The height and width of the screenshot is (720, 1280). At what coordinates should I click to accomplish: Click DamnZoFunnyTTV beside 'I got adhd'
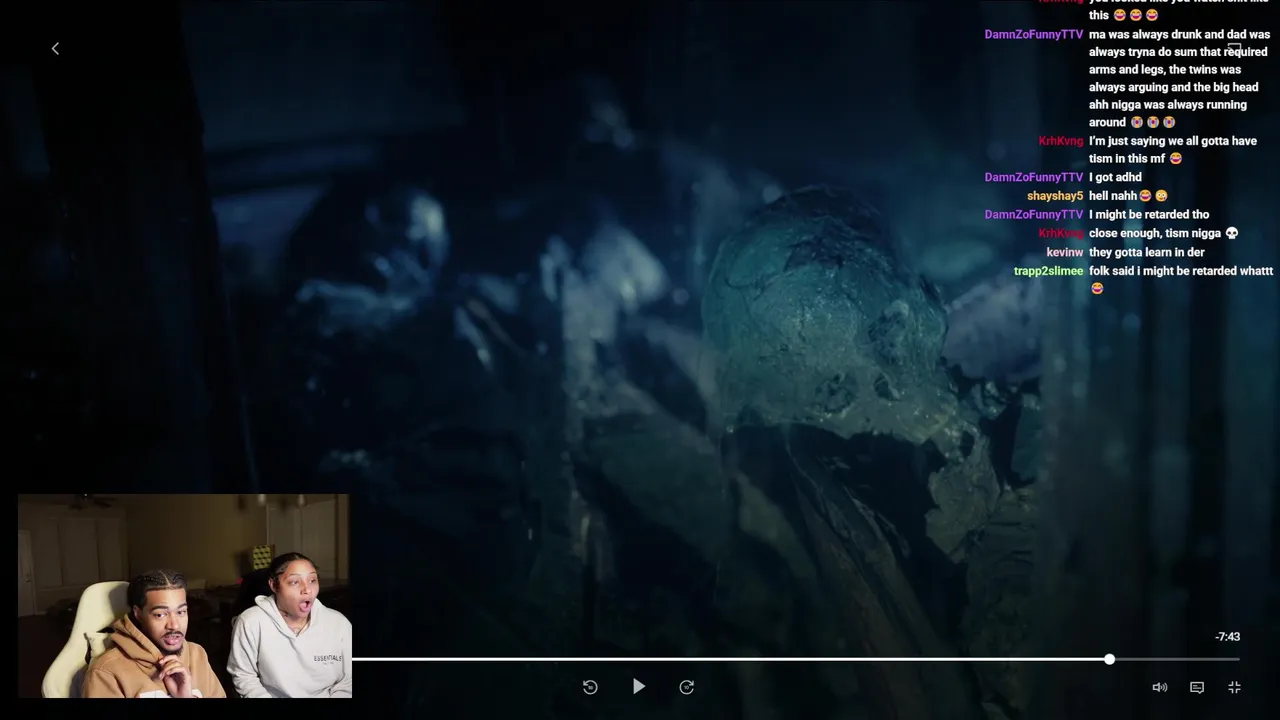click(x=1033, y=177)
